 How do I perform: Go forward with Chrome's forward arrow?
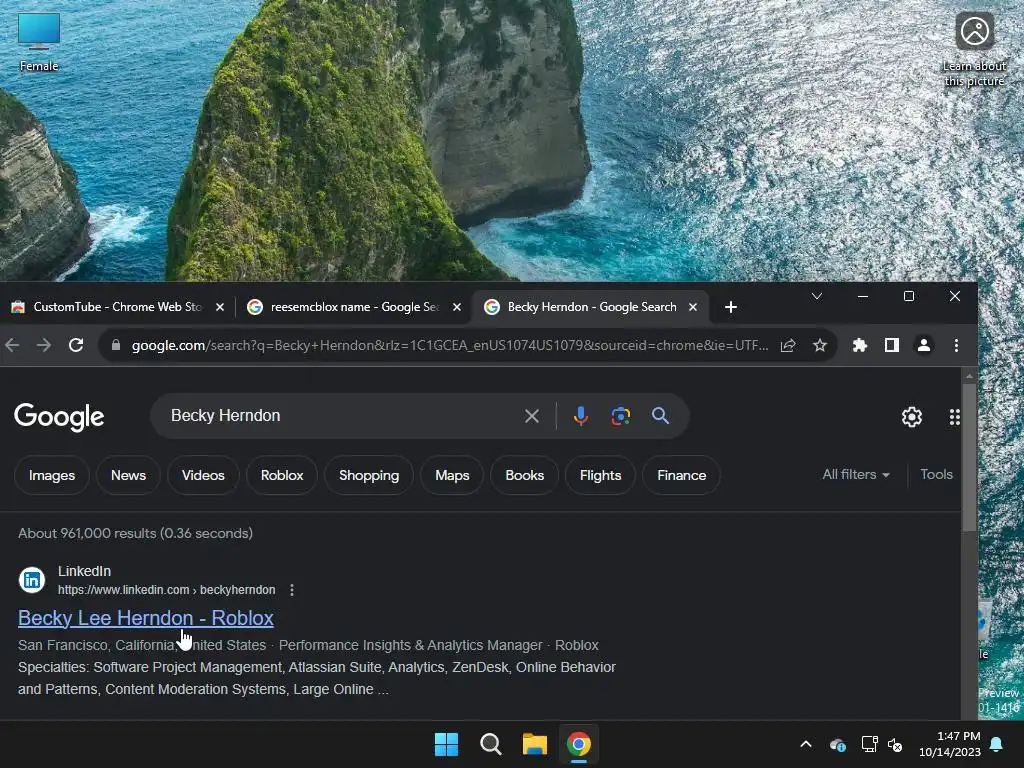tap(44, 345)
